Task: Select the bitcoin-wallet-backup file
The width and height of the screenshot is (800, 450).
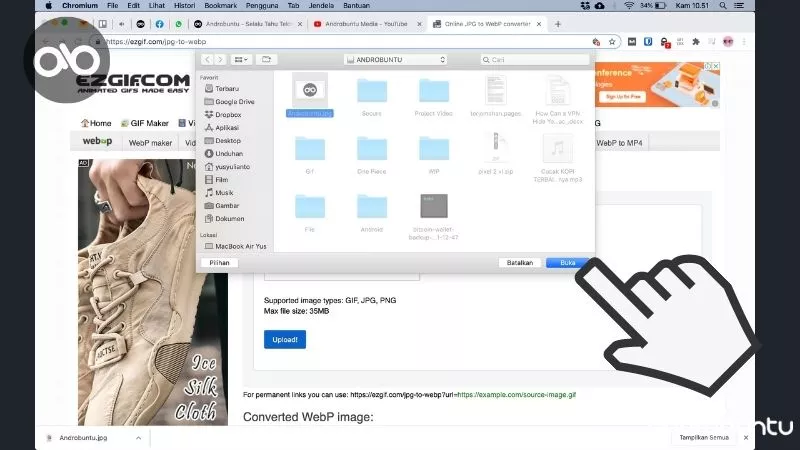Action: point(434,206)
